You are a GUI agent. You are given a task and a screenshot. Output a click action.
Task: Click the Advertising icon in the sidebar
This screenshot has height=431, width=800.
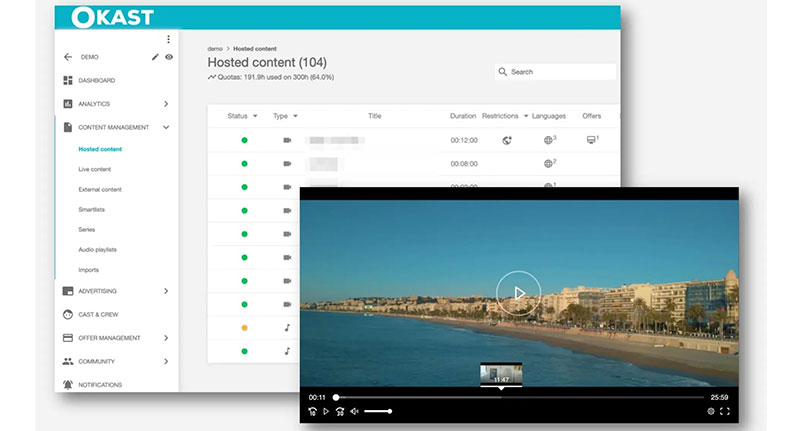68,291
